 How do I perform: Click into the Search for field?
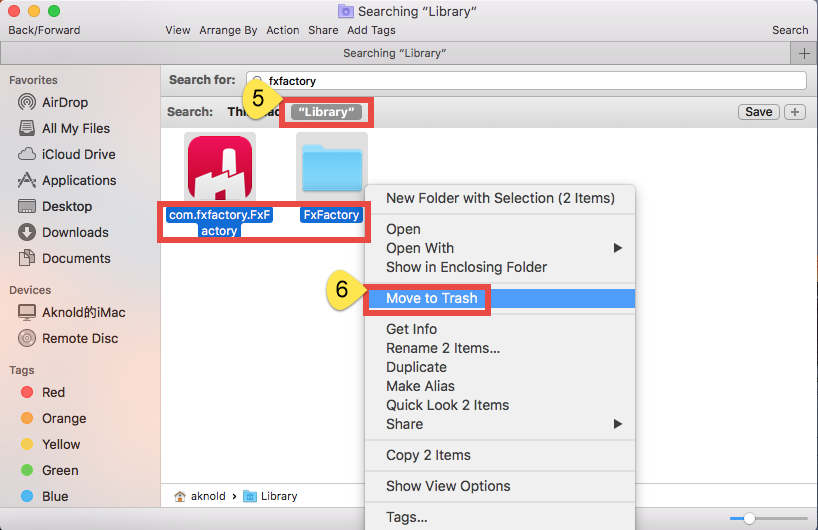tap(526, 81)
